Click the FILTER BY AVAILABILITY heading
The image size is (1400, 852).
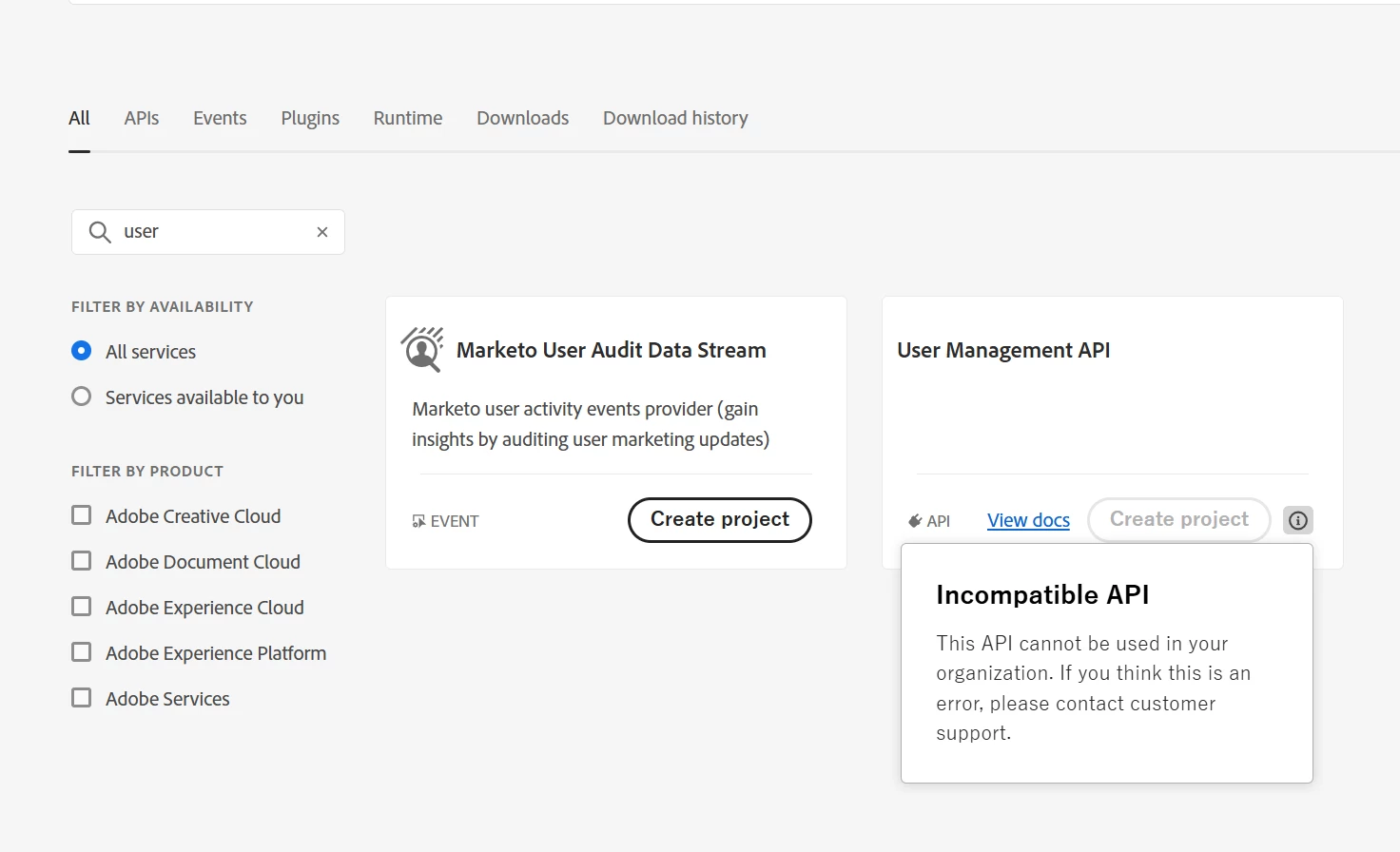tap(163, 307)
